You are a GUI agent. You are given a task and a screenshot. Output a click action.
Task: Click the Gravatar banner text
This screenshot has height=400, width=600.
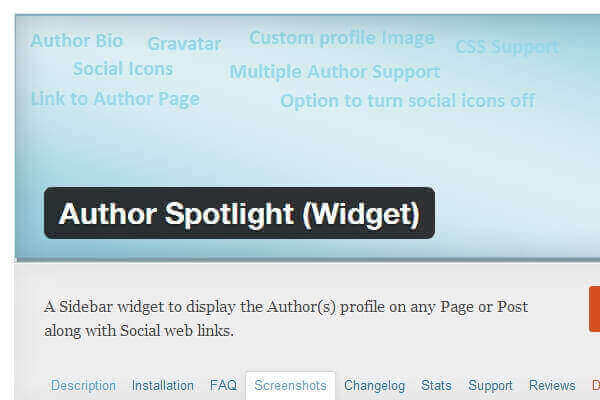click(184, 44)
